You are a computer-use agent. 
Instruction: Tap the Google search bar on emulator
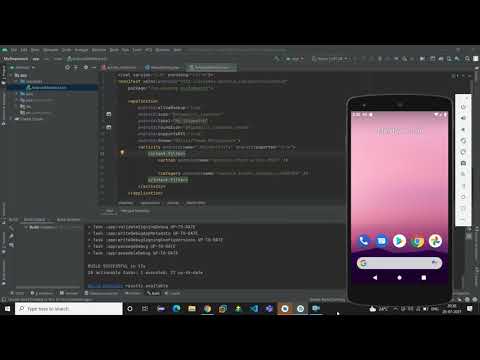pos(399,263)
